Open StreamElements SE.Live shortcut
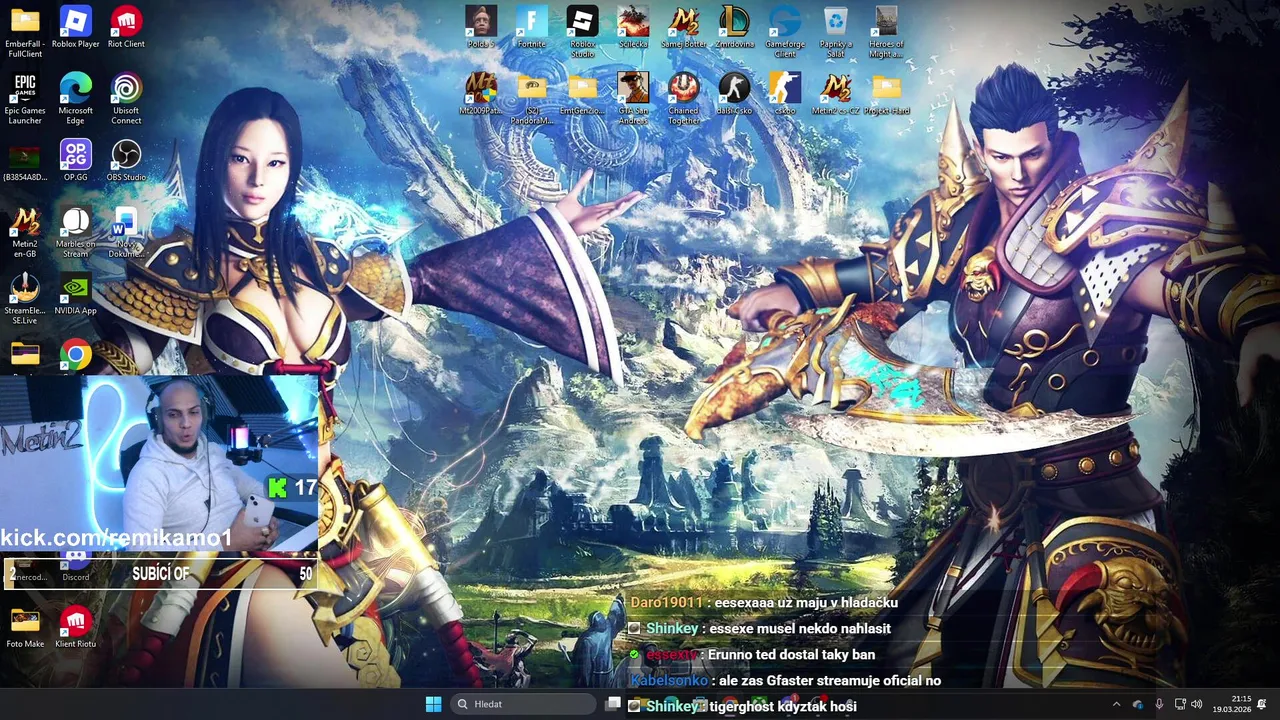This screenshot has height=720, width=1280. (25, 298)
